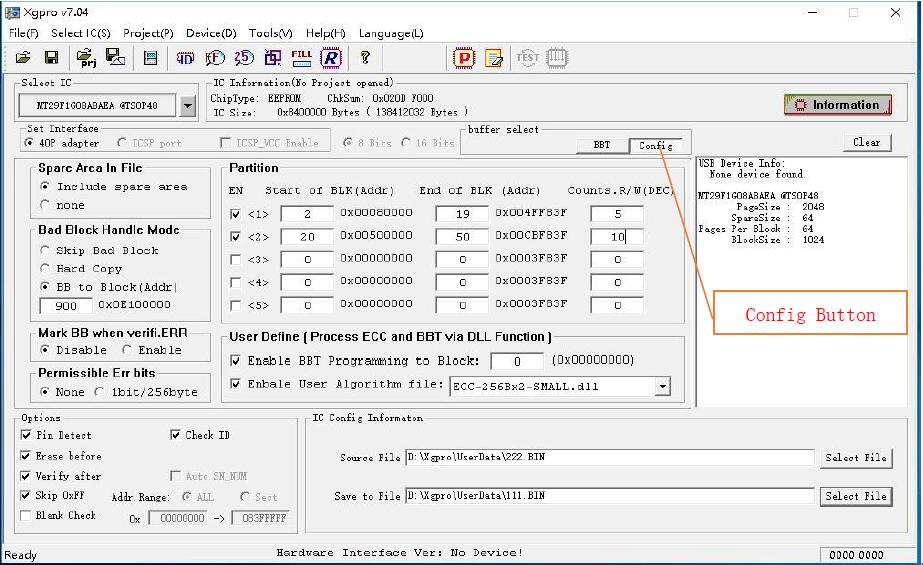Click Select File next to Source File
This screenshot has width=923, height=565.
(x=856, y=458)
